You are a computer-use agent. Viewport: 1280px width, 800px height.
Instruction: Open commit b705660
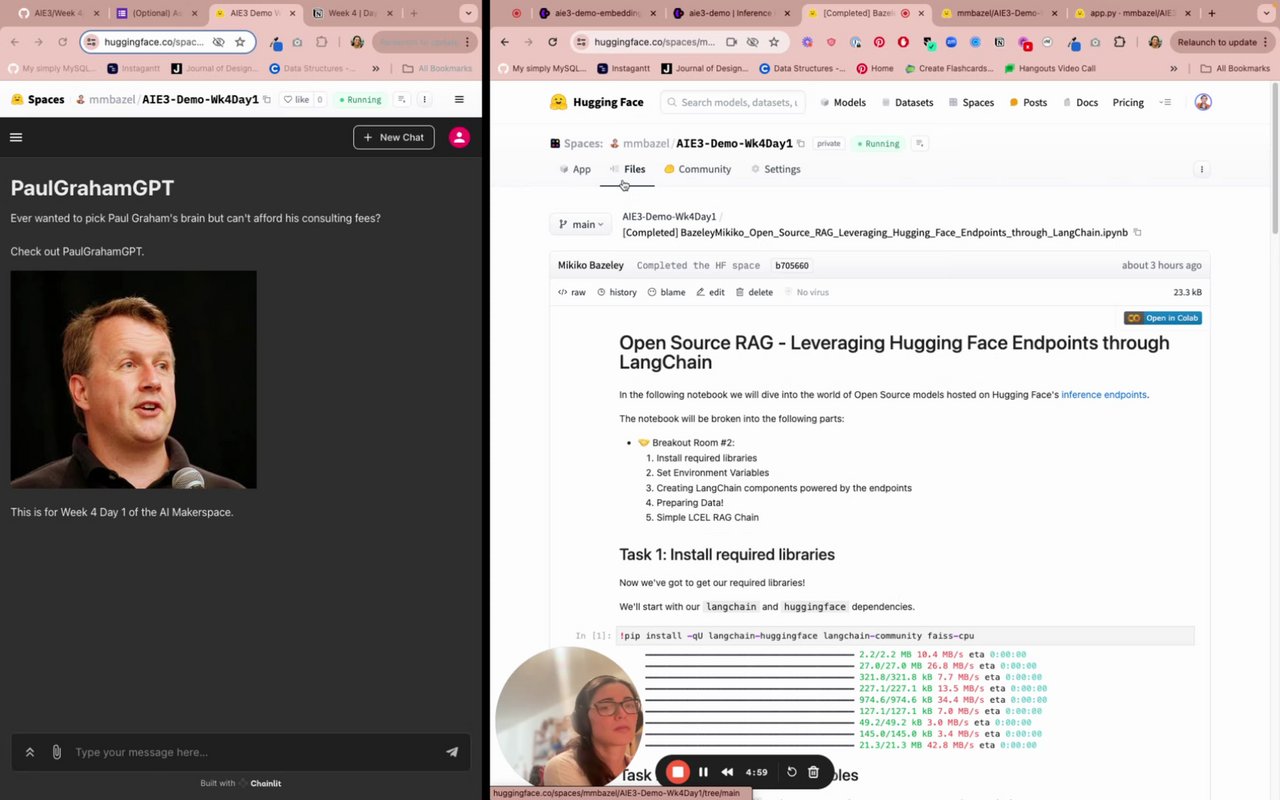(x=792, y=265)
